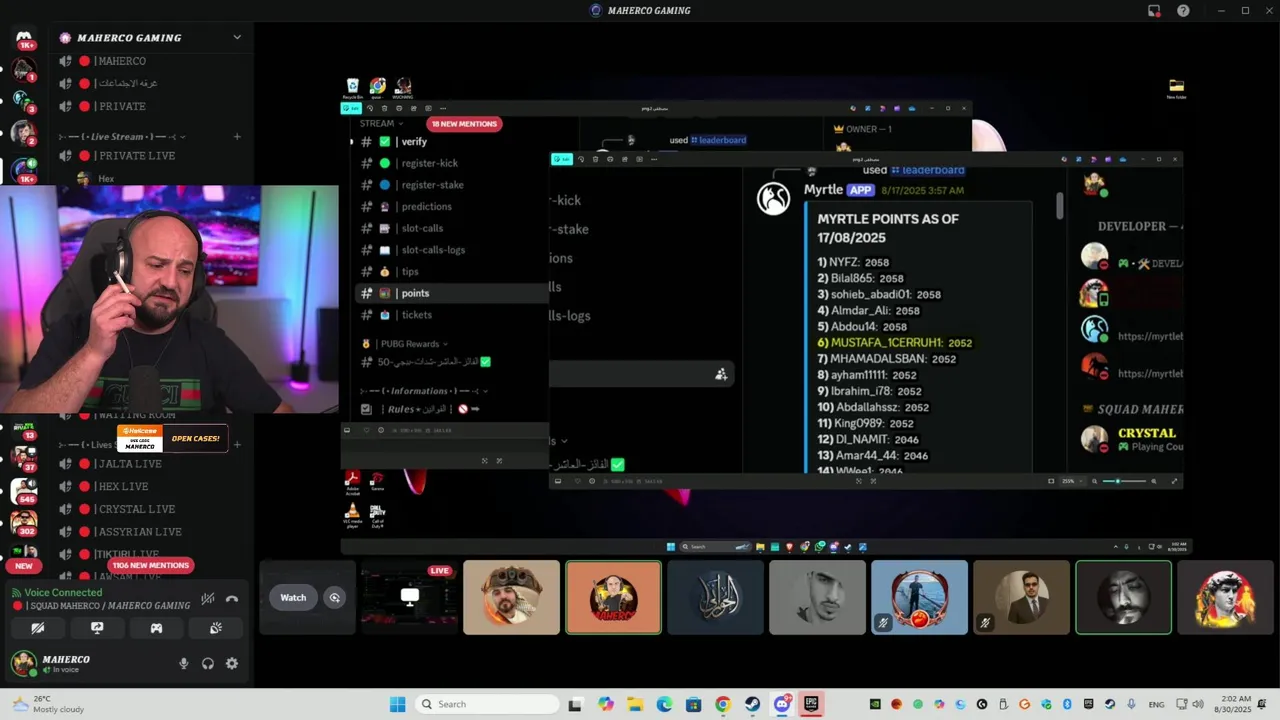Open File Explorer from taskbar
Viewport: 1280px width, 720px height.
(x=635, y=704)
